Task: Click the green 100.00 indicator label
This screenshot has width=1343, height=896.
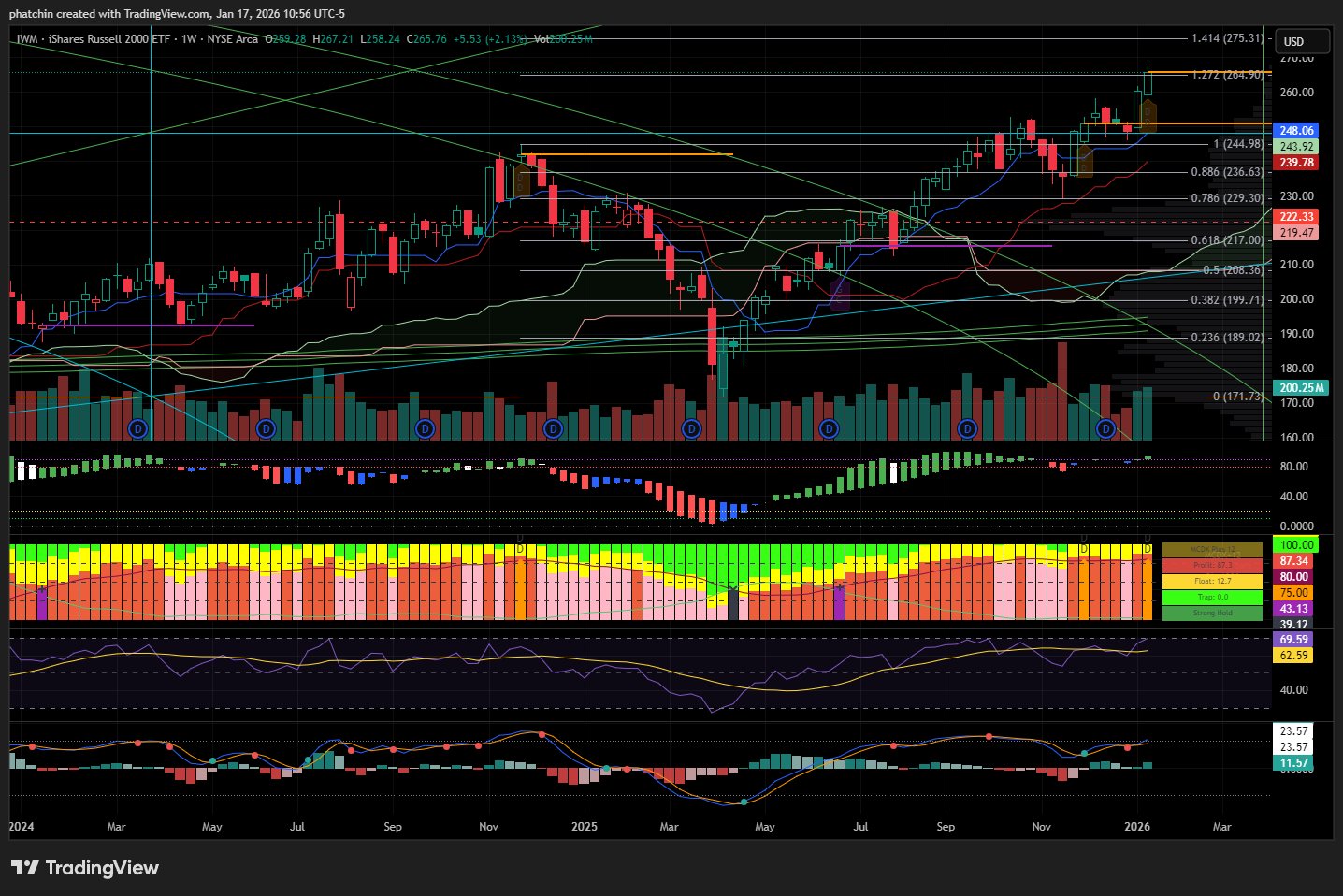Action: 1296,545
